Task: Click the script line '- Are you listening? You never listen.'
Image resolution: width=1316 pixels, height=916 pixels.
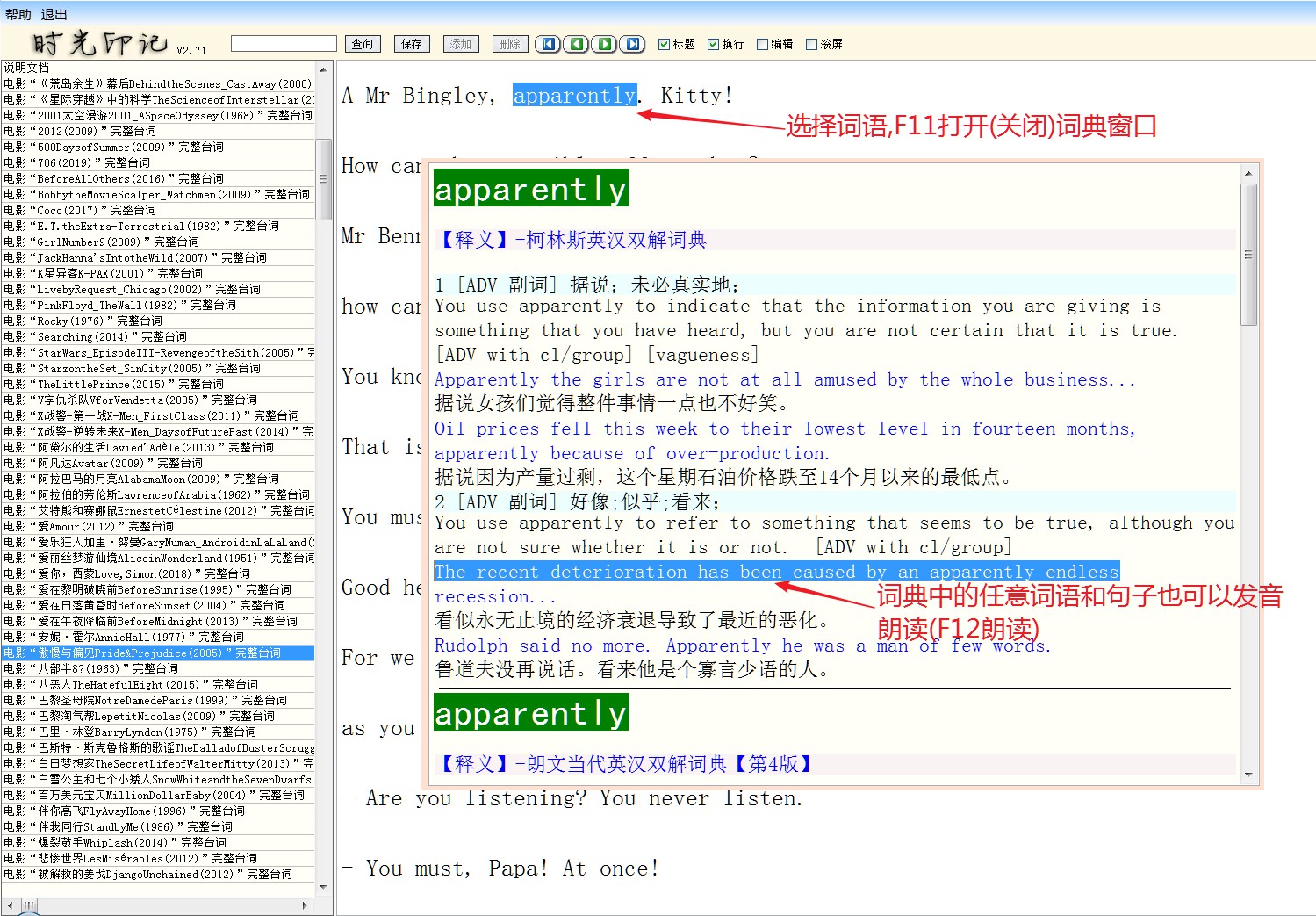Action: (x=572, y=798)
